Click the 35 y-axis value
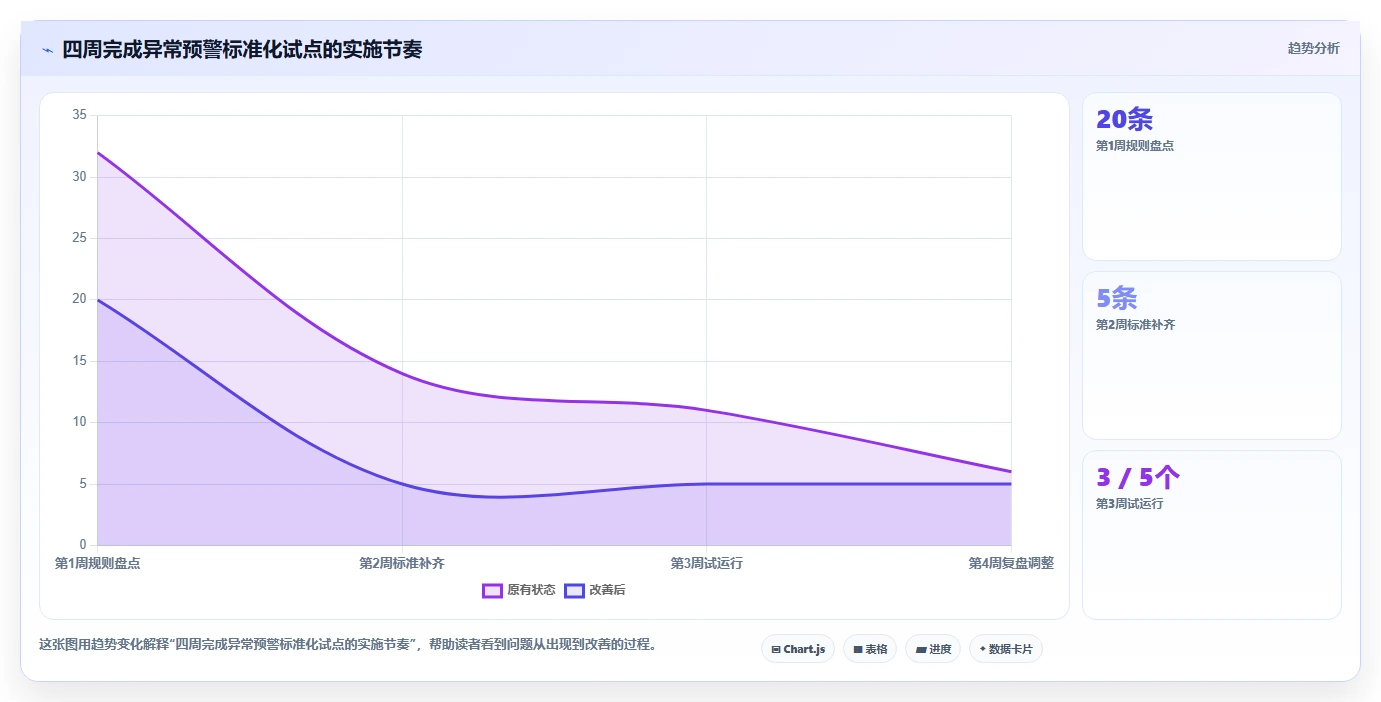 [x=80, y=115]
